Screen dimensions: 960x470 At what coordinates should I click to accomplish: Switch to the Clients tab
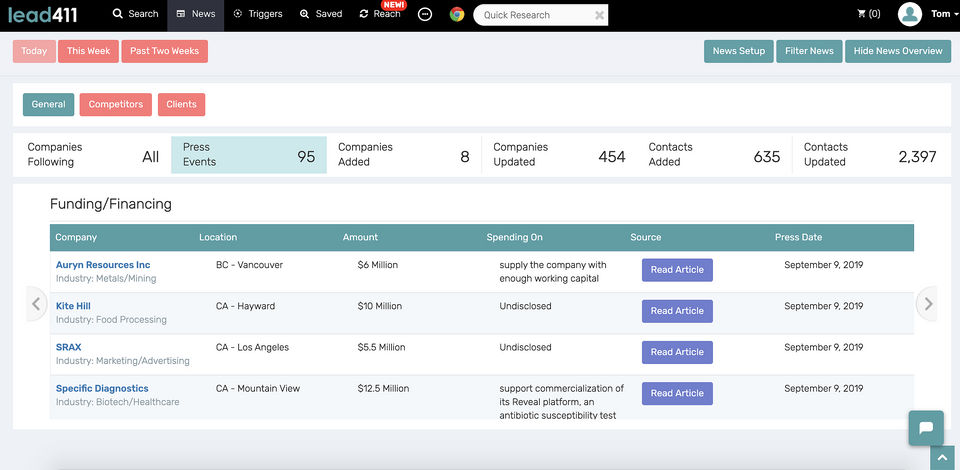pos(181,104)
